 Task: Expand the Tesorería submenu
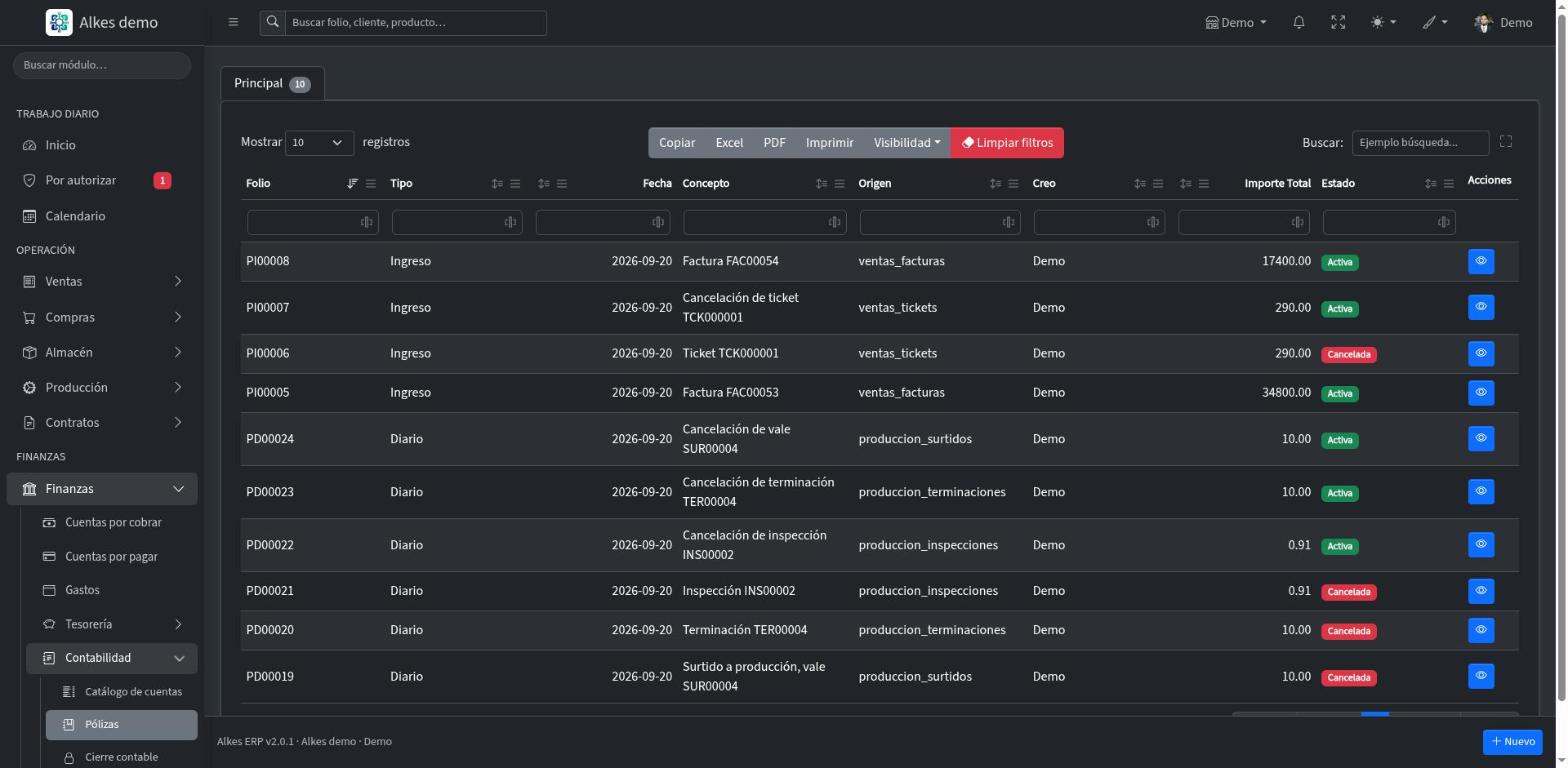coord(112,624)
